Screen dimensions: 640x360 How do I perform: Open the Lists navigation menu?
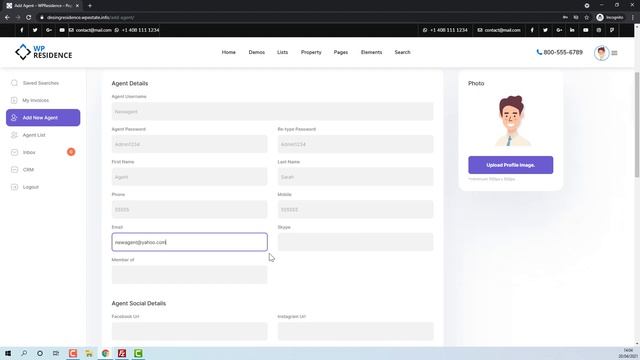(282, 52)
